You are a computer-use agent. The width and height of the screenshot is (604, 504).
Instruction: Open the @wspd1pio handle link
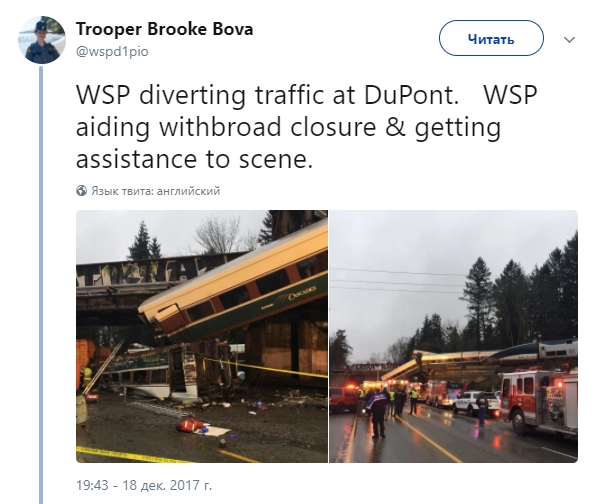coord(112,52)
